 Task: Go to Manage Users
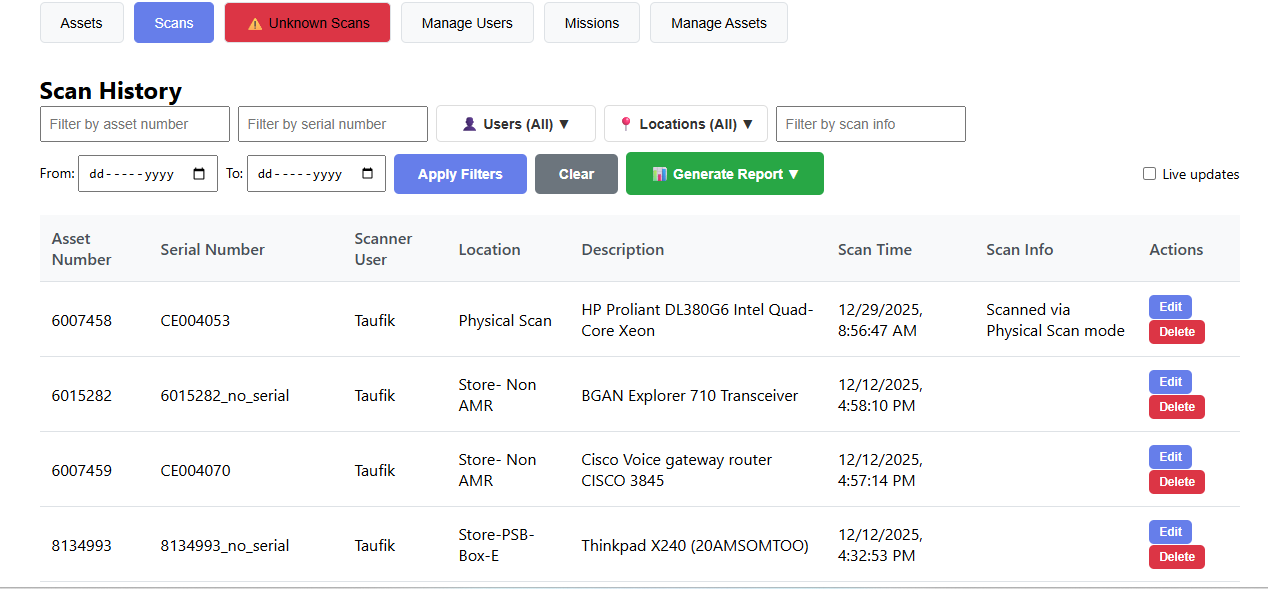pos(467,23)
